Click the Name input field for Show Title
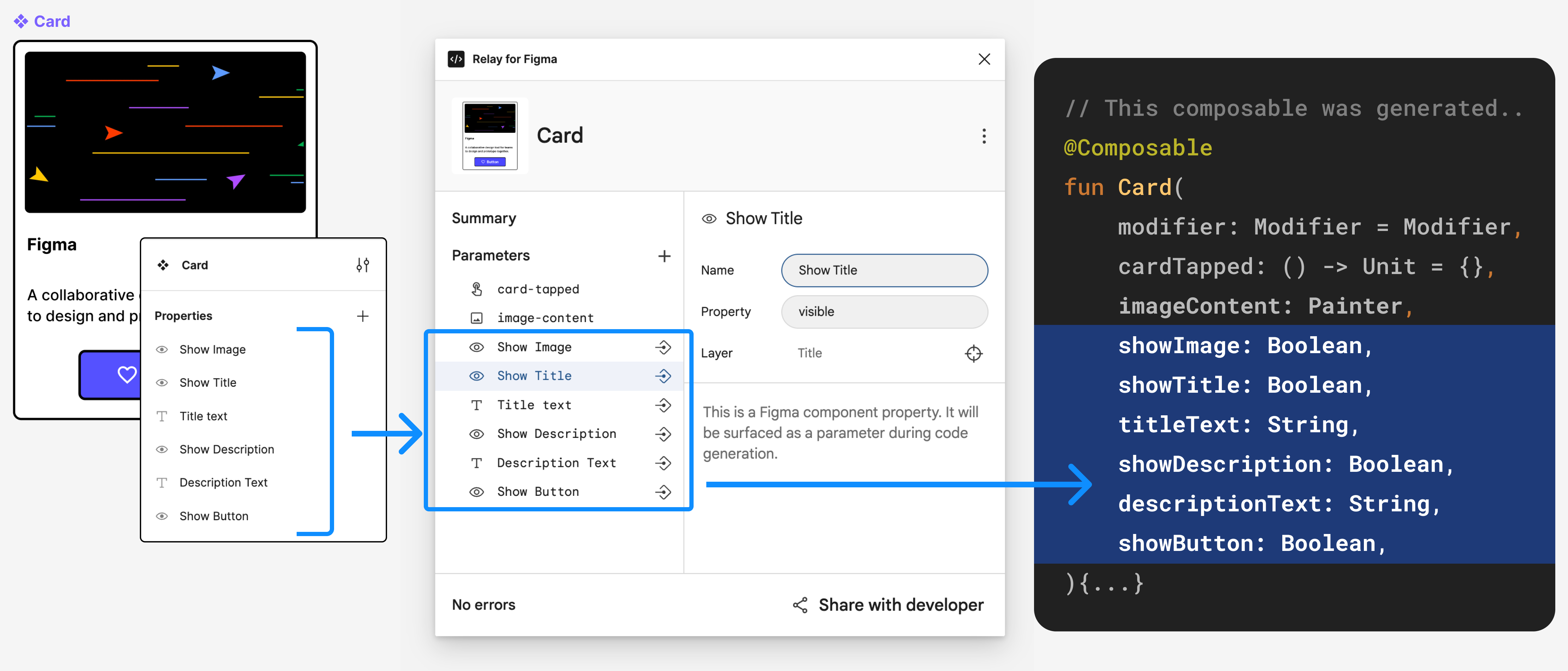This screenshot has height=671, width=1568. pos(883,270)
